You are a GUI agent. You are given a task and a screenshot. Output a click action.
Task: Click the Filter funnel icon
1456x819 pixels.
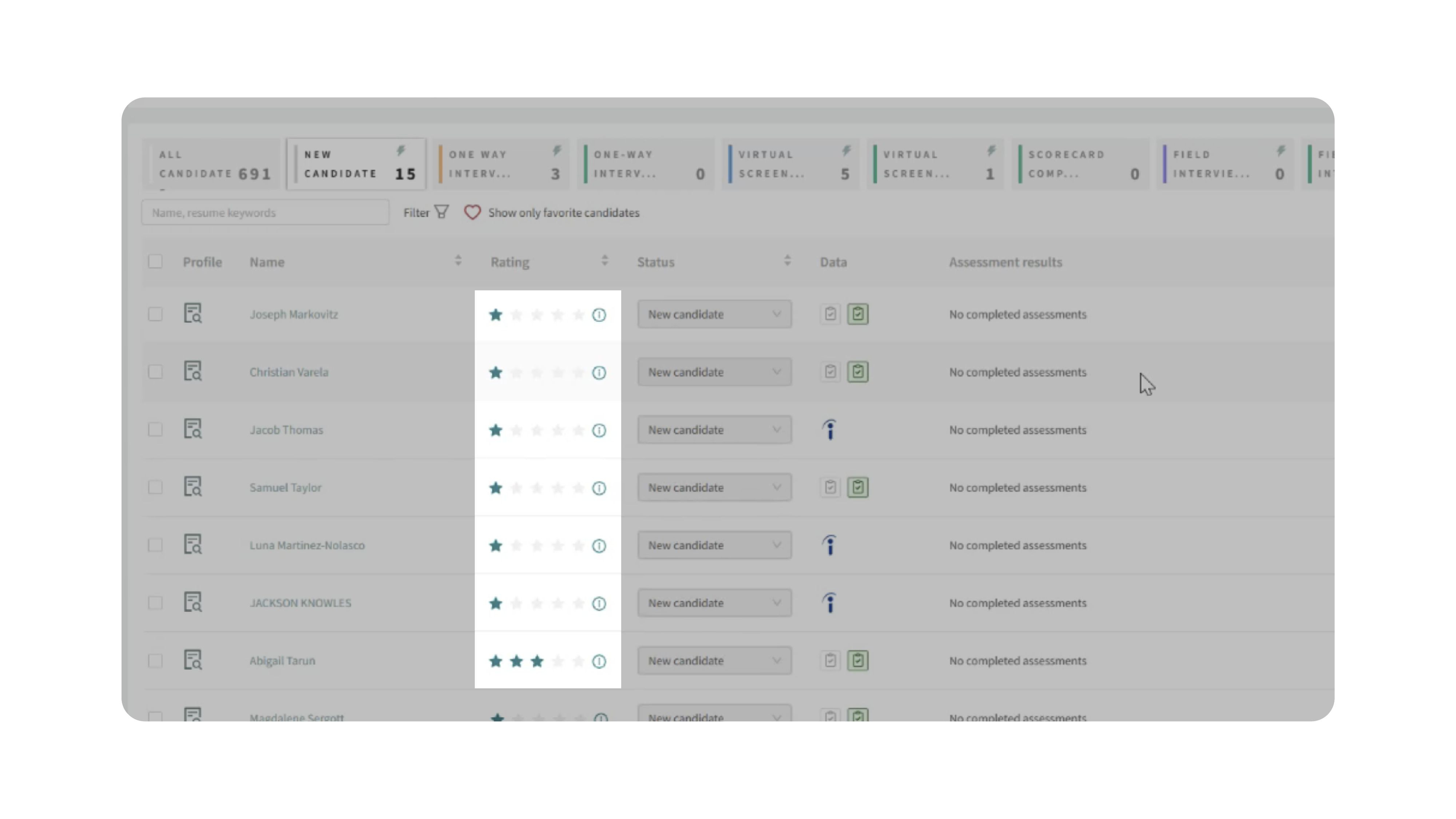[441, 212]
